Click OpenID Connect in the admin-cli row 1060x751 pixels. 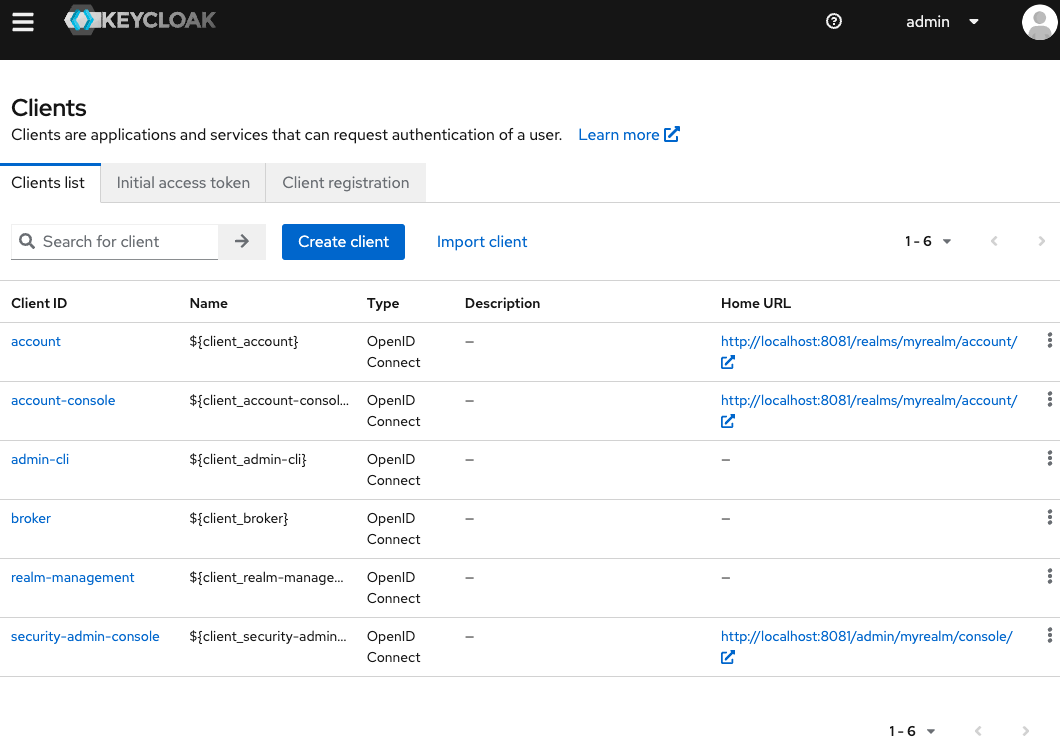coord(393,470)
